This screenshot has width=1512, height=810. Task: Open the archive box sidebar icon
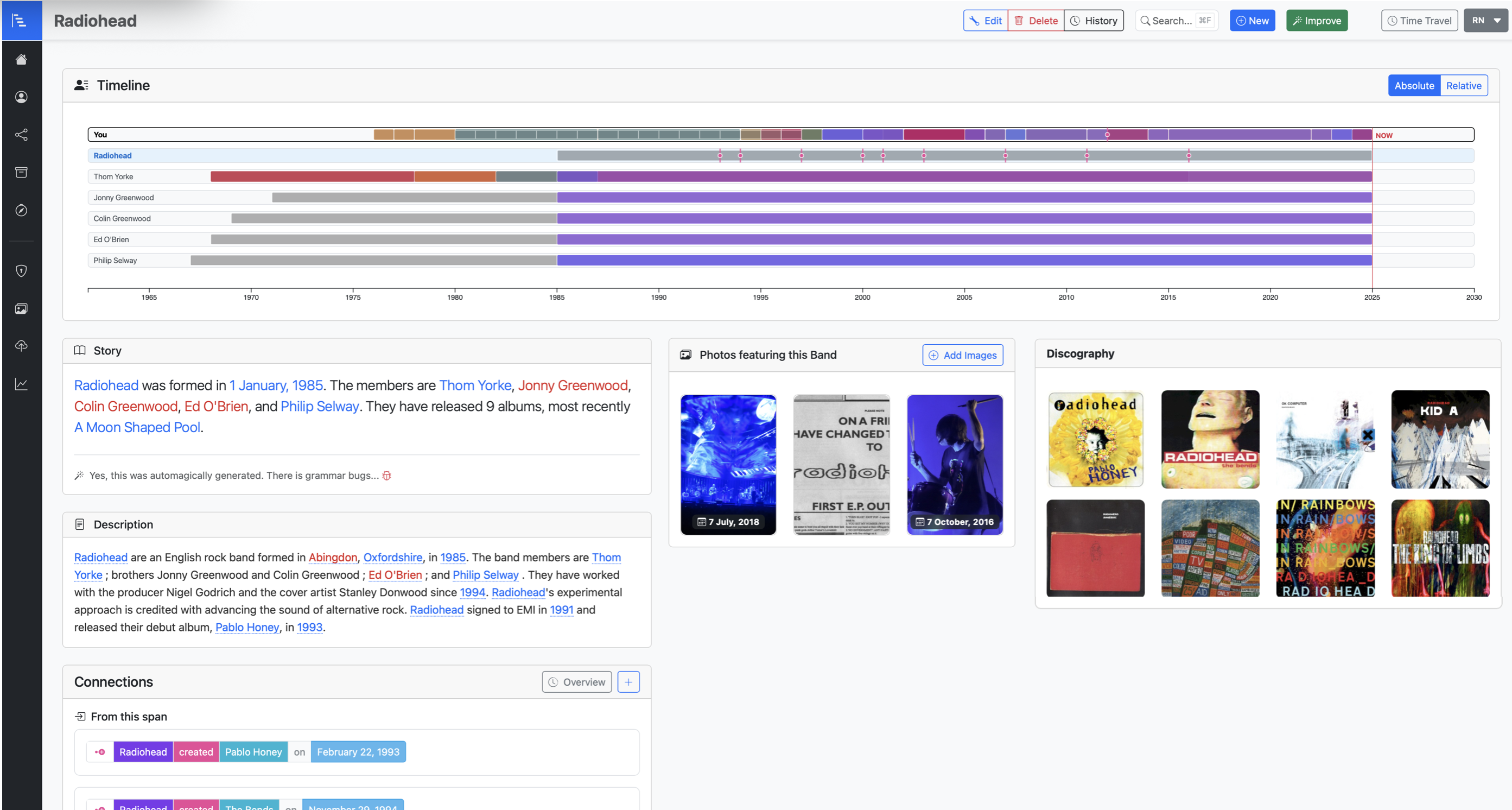[x=21, y=172]
